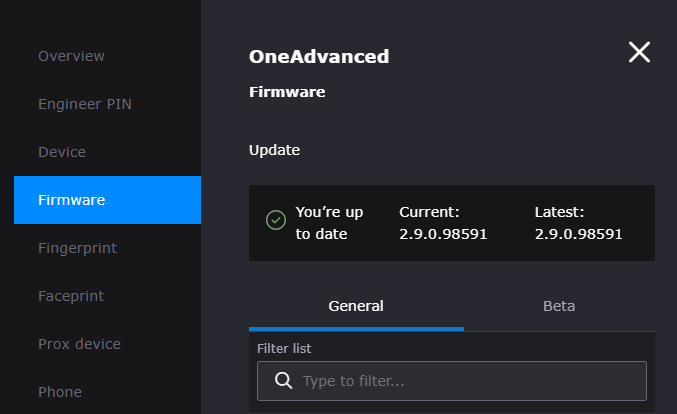Click the Current version 2.9.0.98591 text
Viewport: 677px width, 414px height.
[x=443, y=234]
